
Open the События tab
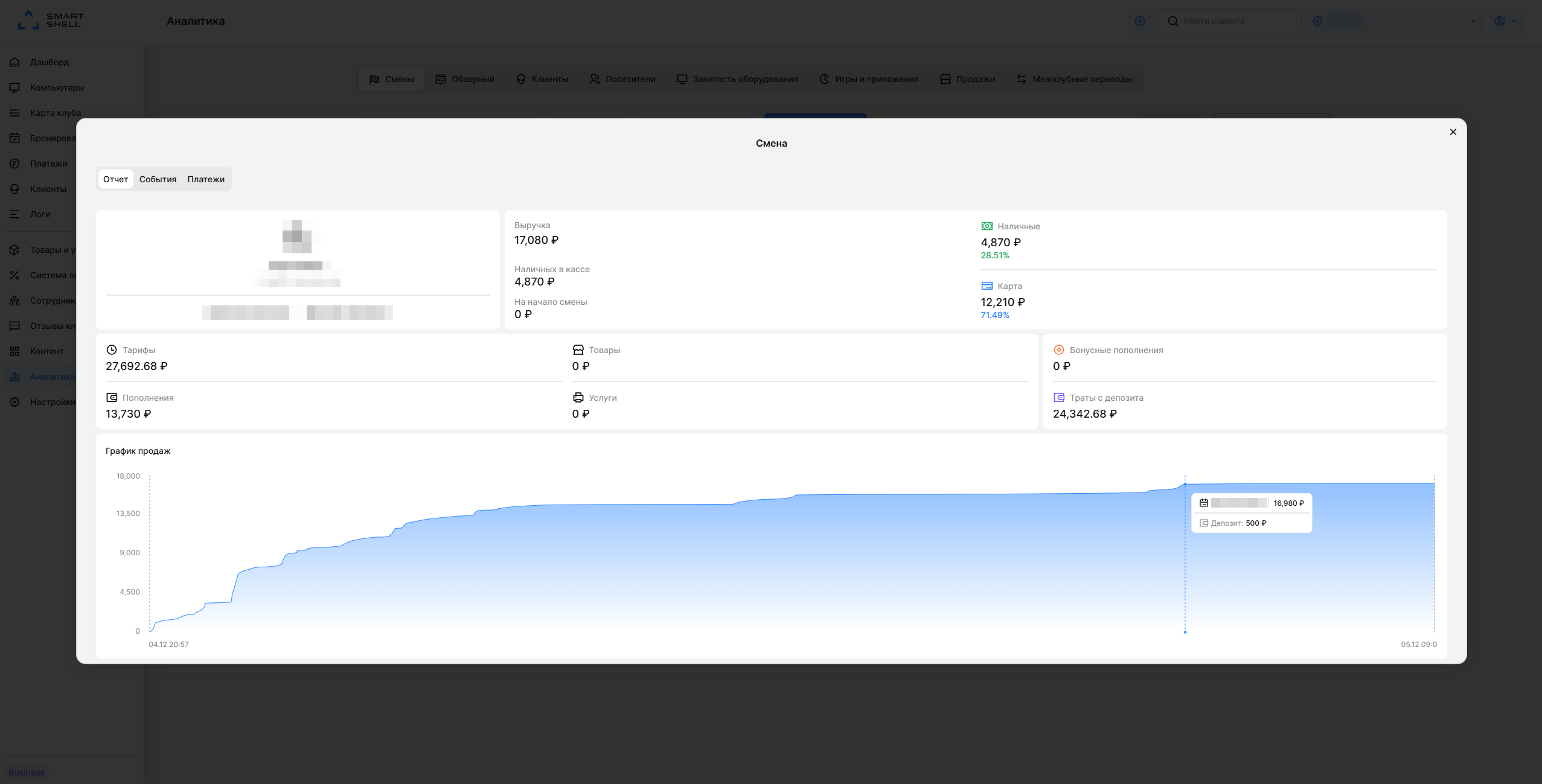point(158,179)
